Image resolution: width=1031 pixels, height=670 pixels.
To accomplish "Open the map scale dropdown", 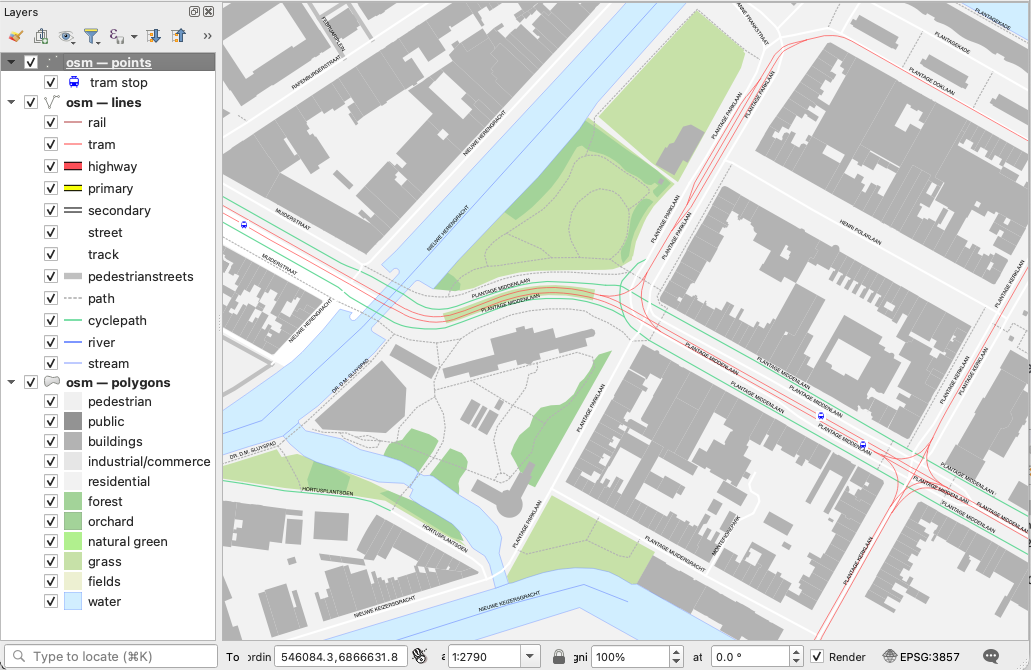I will tap(530, 657).
